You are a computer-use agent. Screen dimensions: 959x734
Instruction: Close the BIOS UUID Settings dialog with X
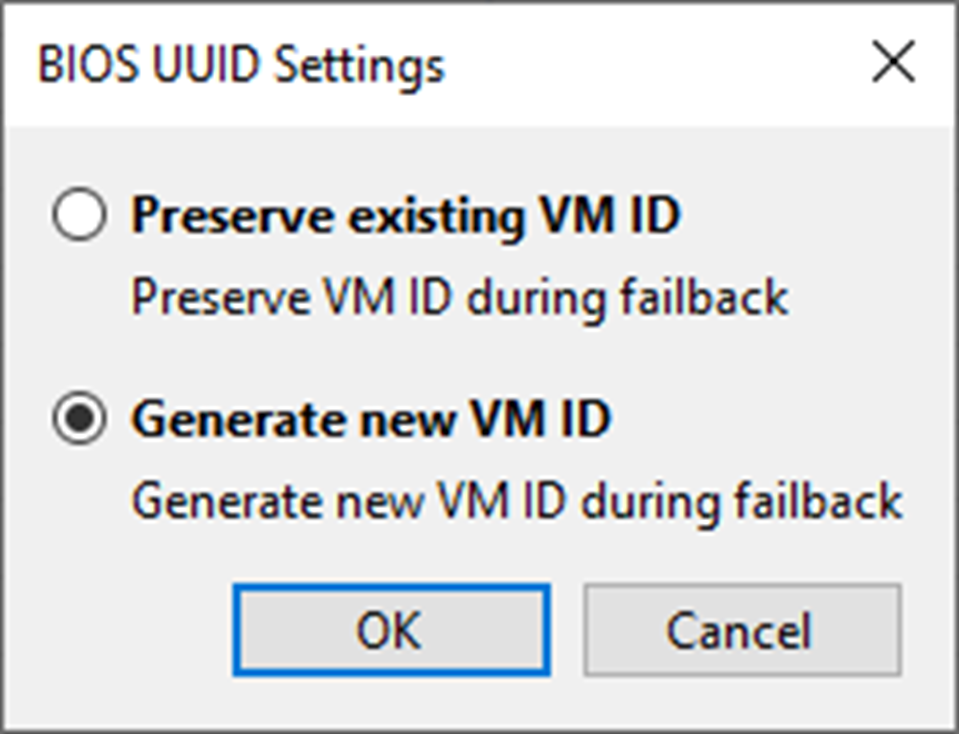pos(893,64)
